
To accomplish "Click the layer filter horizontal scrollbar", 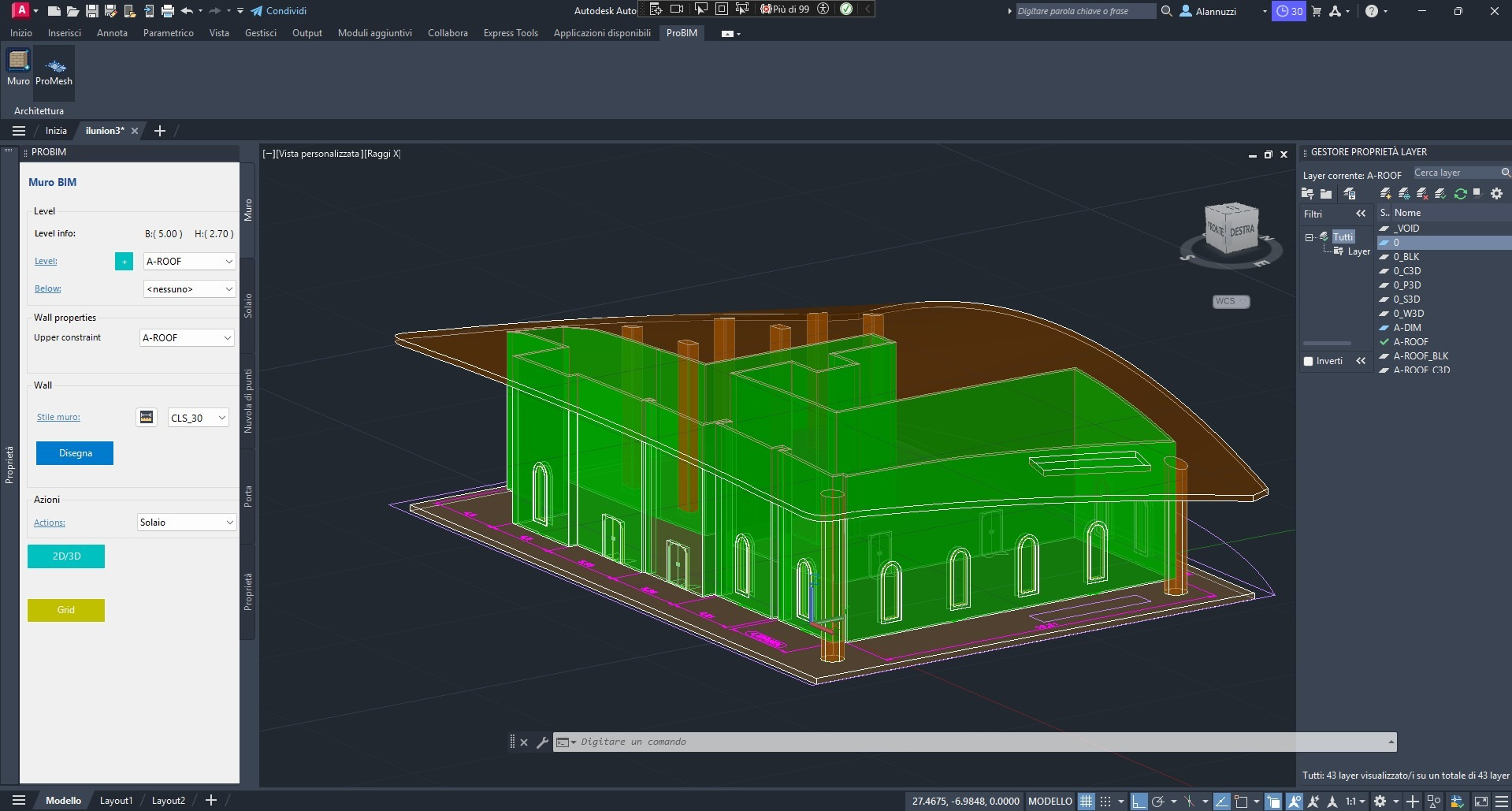I will [x=1327, y=344].
